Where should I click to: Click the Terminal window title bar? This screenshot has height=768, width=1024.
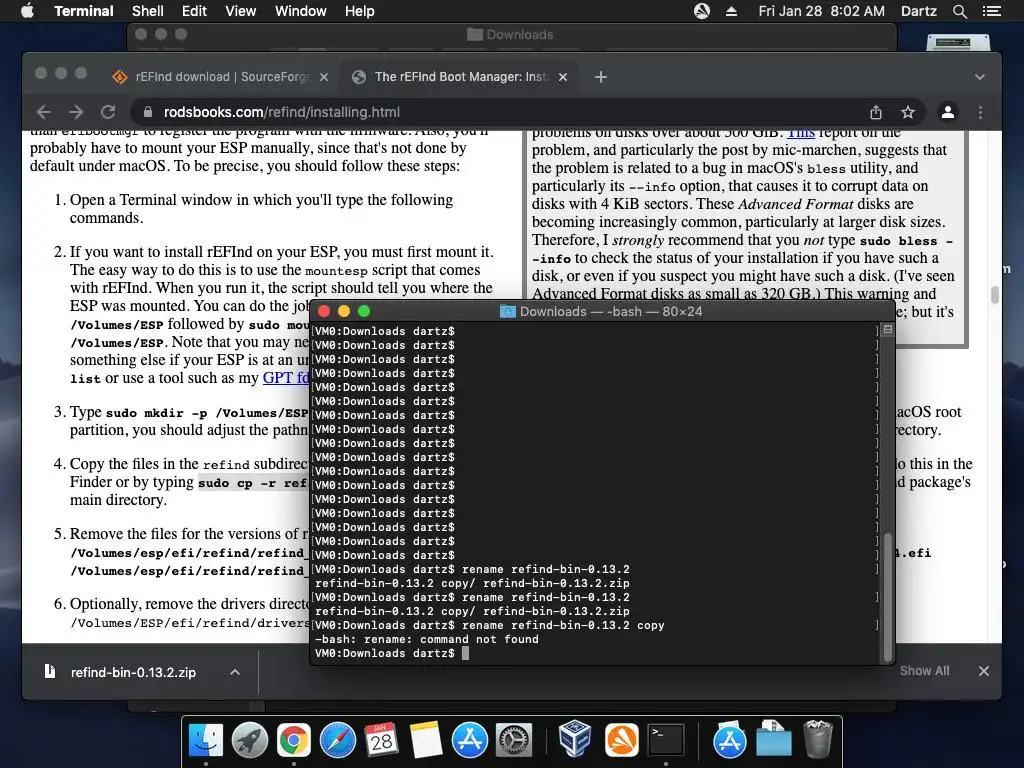(601, 312)
